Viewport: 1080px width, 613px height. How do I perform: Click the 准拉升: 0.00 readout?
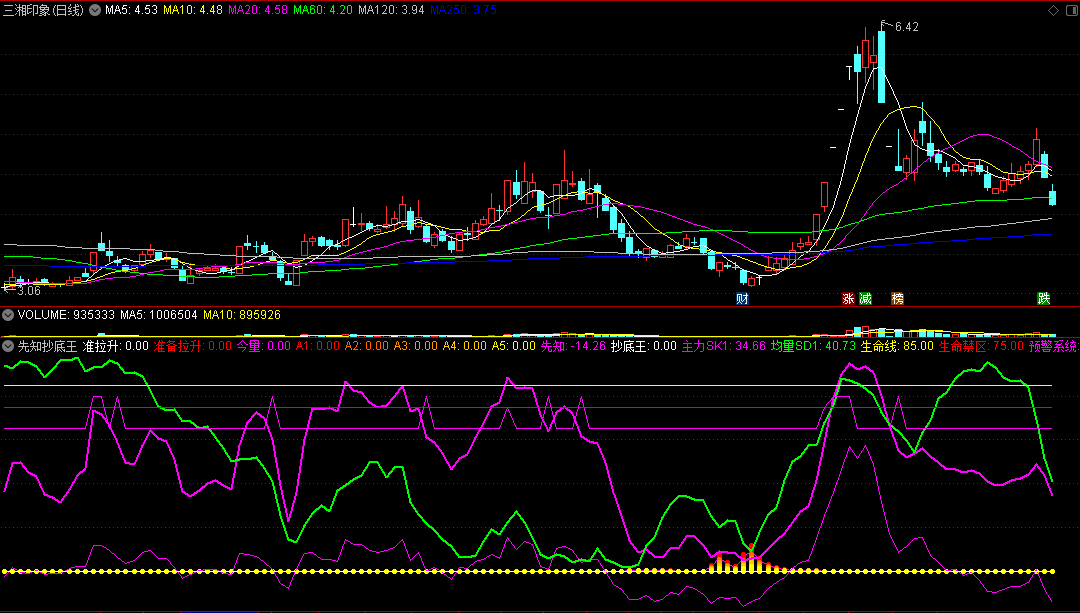coord(116,346)
